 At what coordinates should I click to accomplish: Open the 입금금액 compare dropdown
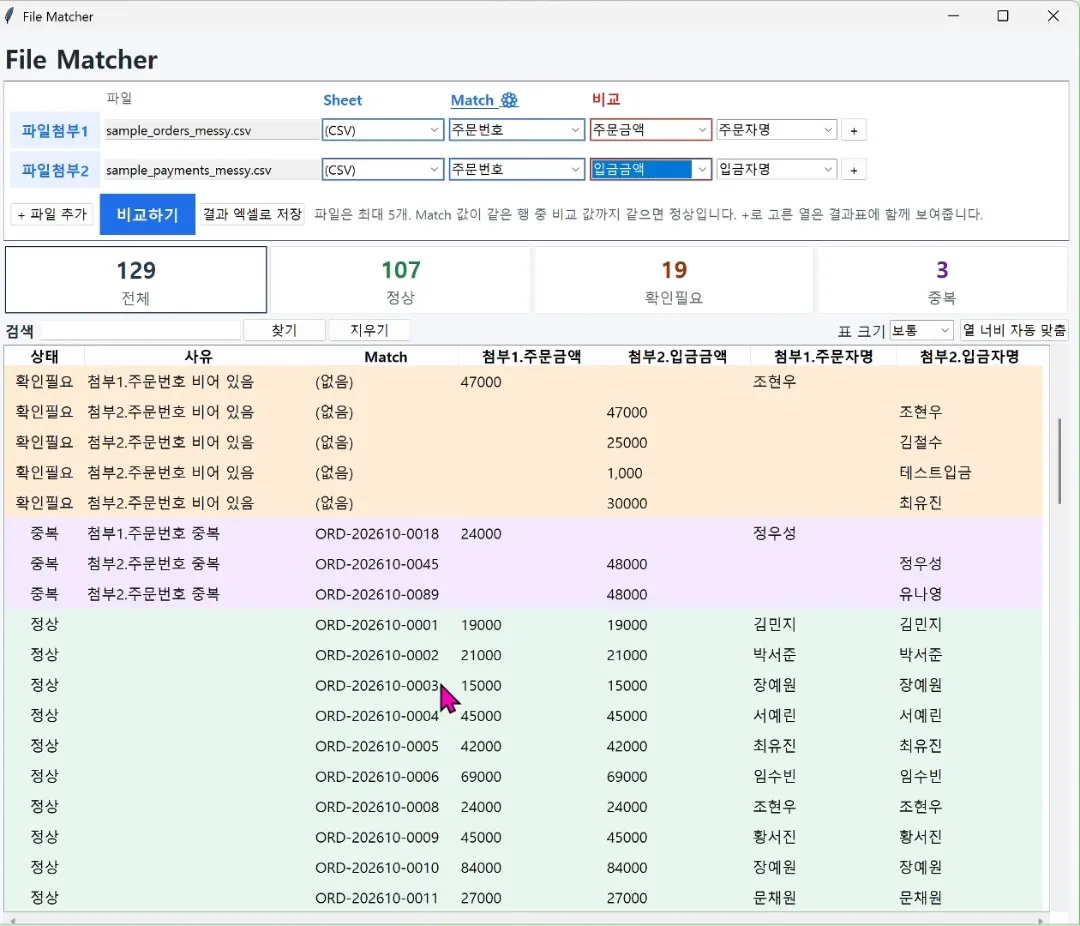[x=650, y=170]
